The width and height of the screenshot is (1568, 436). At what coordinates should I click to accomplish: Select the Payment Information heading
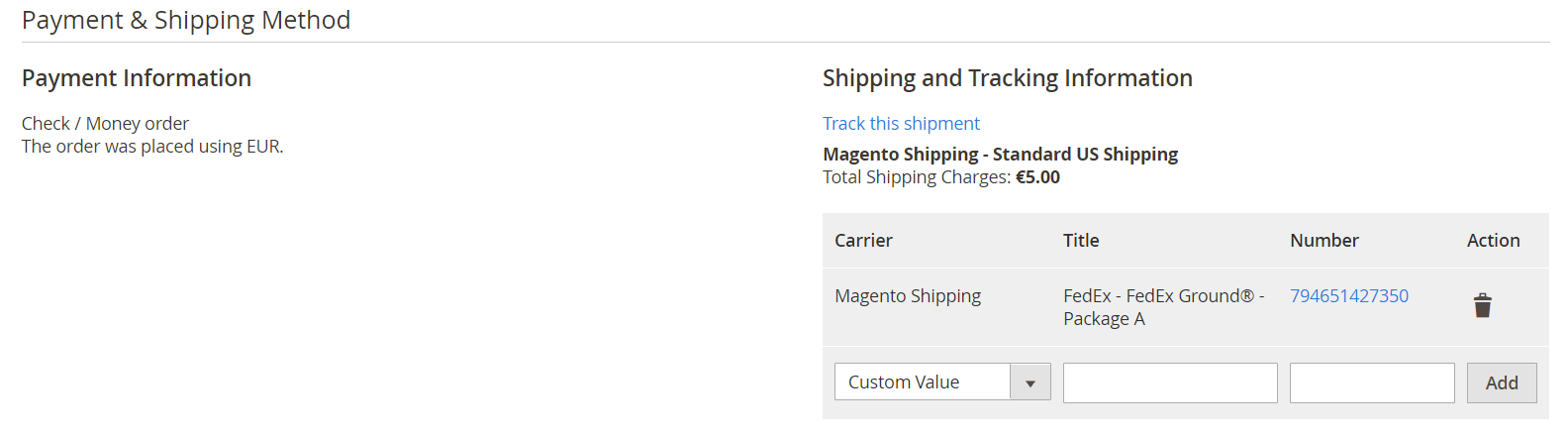pos(137,78)
